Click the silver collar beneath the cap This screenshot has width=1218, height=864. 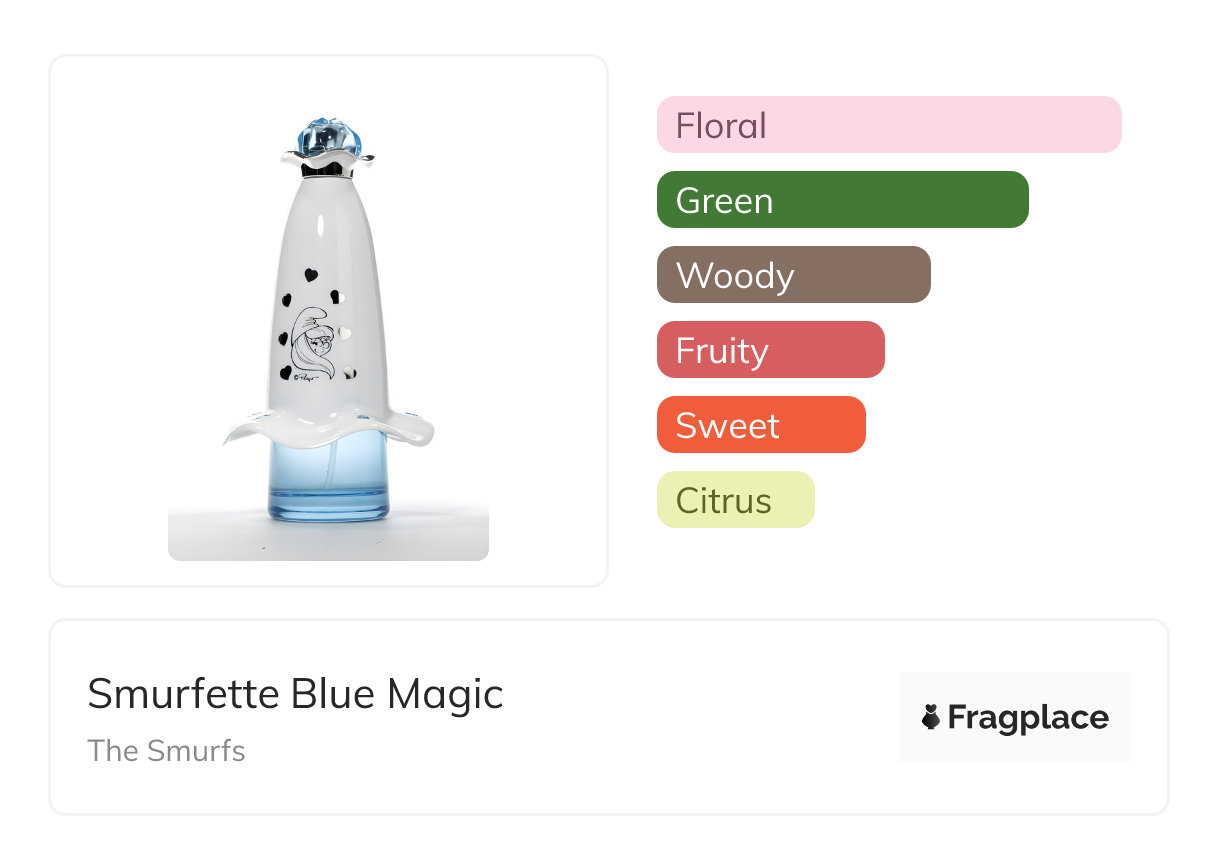[x=328, y=171]
